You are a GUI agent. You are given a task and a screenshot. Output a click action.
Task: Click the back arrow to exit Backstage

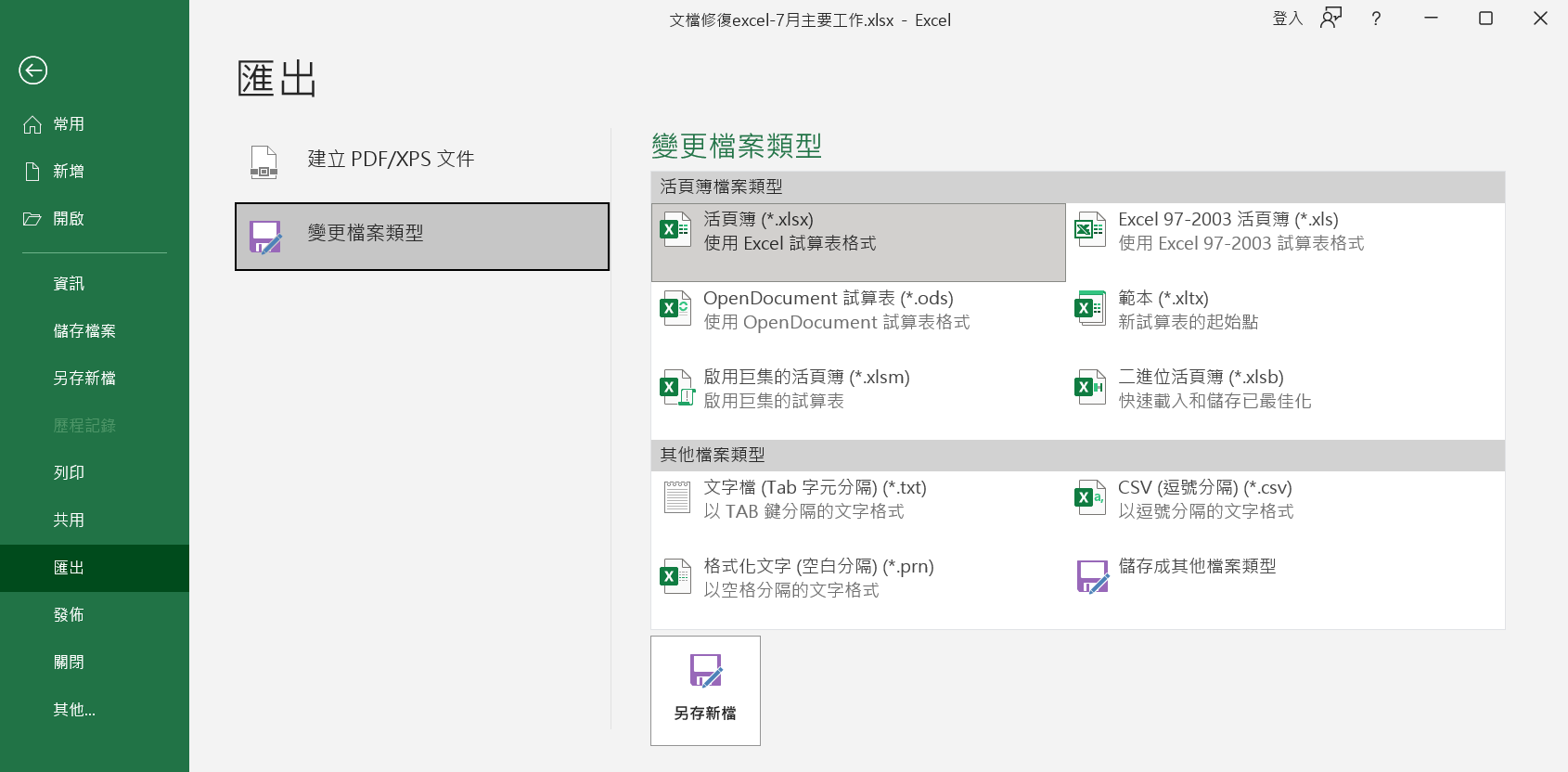pos(33,71)
